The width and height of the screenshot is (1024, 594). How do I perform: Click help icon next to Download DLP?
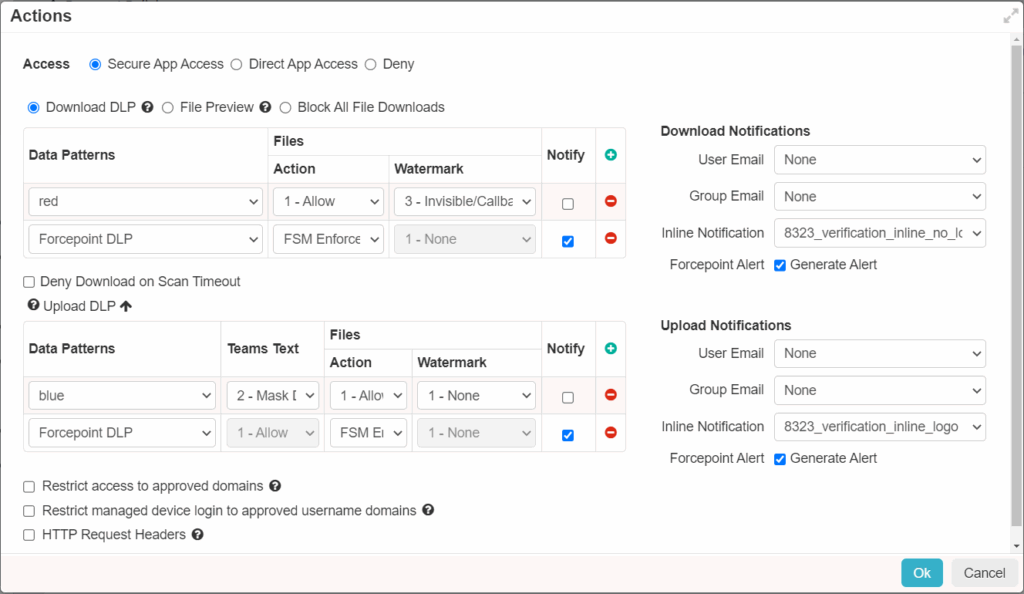coord(147,107)
